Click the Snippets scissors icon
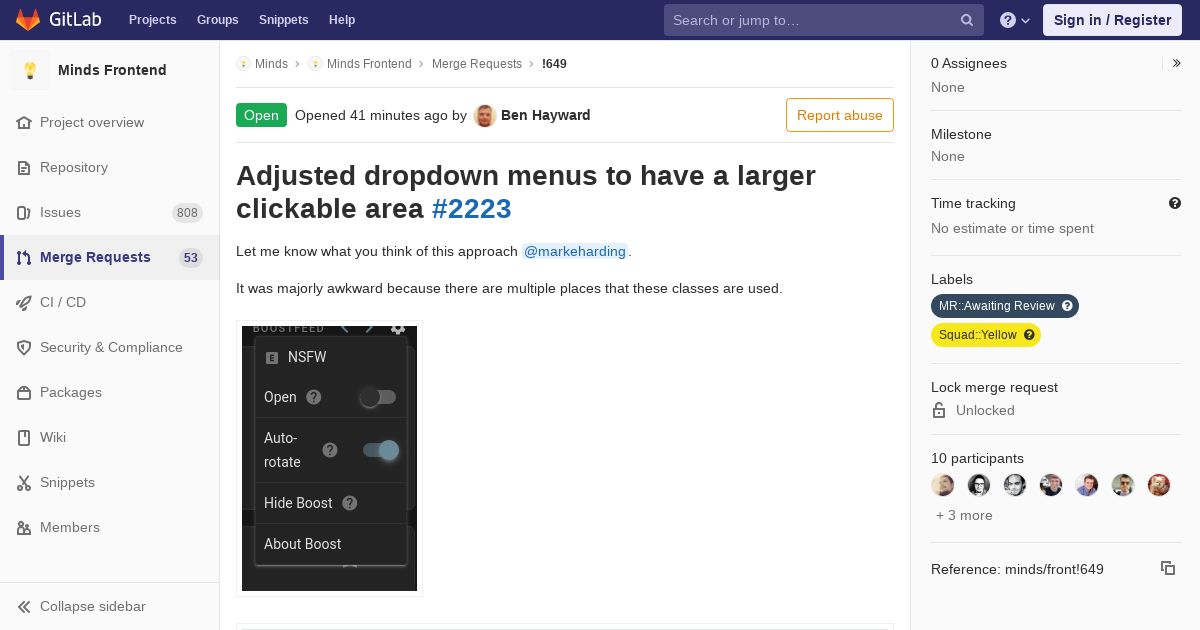 point(24,482)
